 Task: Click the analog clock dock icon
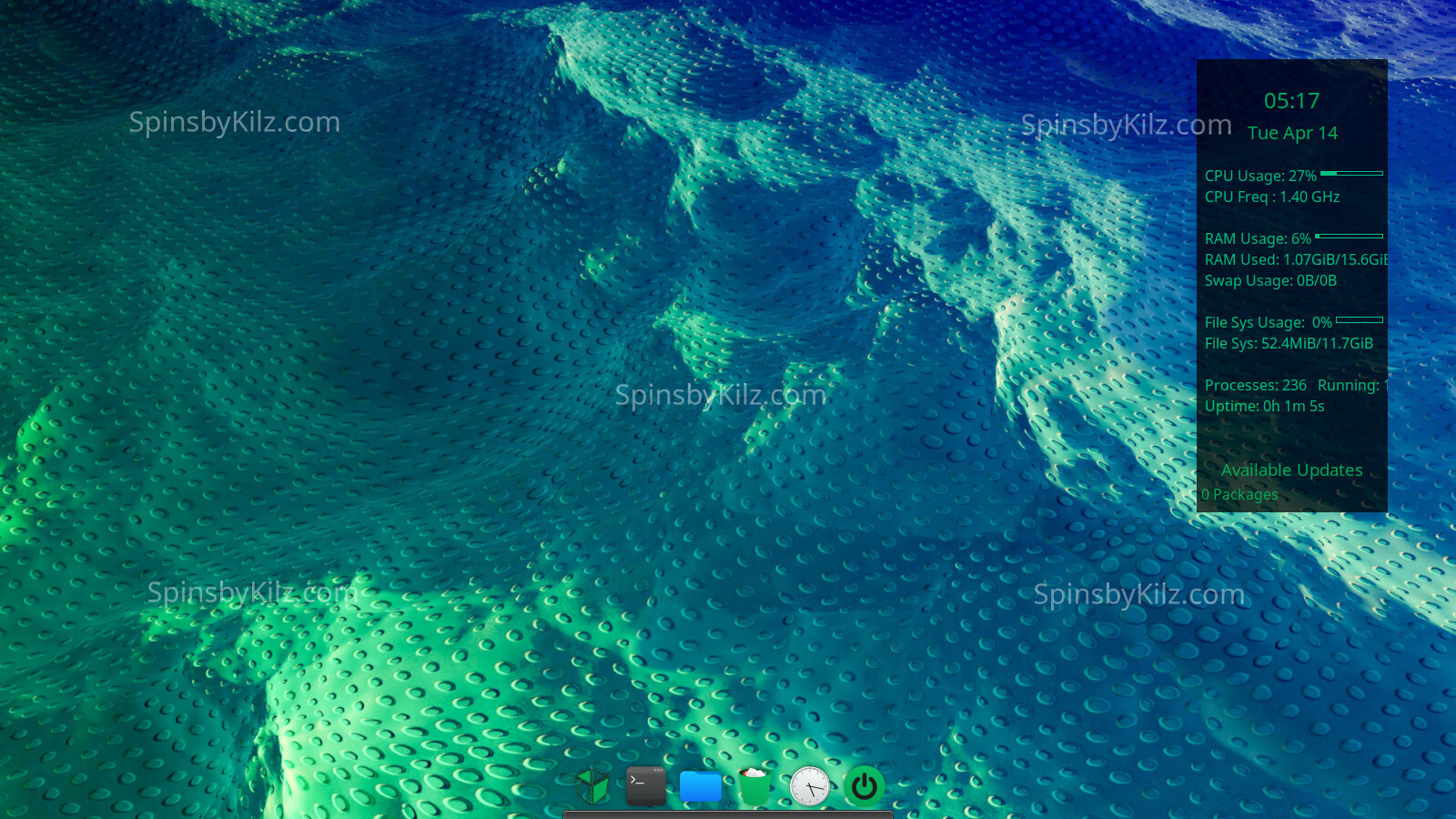coord(809,786)
